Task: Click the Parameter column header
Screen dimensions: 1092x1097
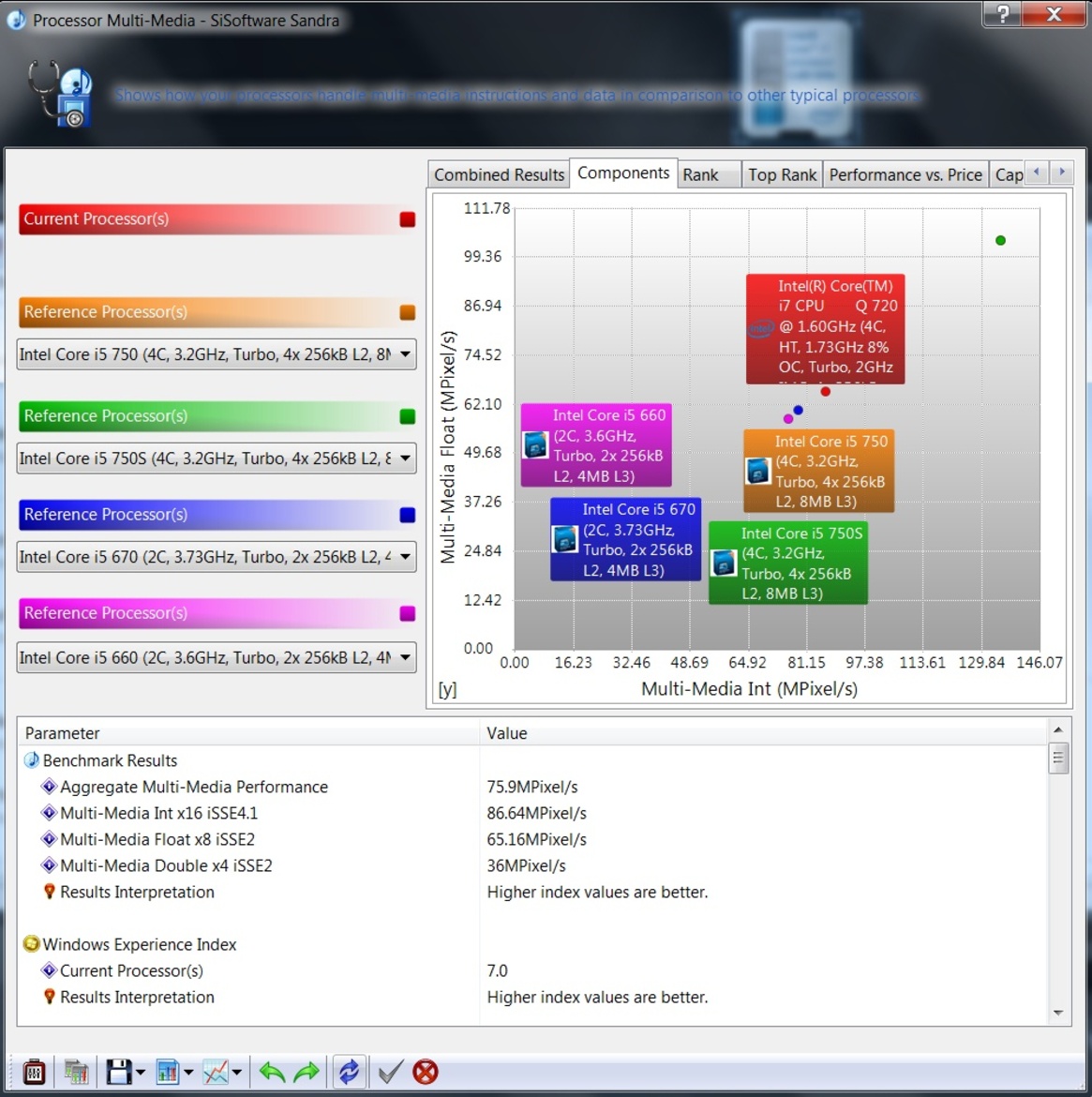Action: (x=248, y=732)
